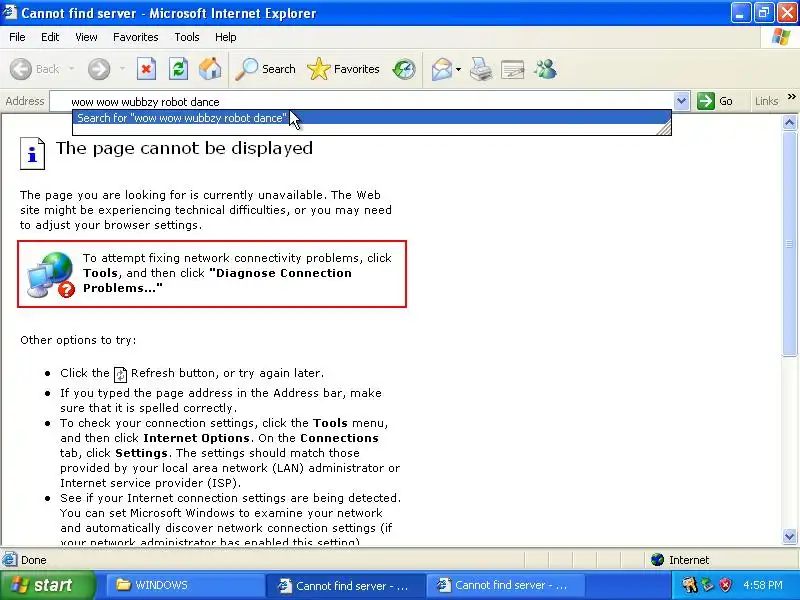
Task: Click the scrollbar up arrow
Action: [789, 122]
